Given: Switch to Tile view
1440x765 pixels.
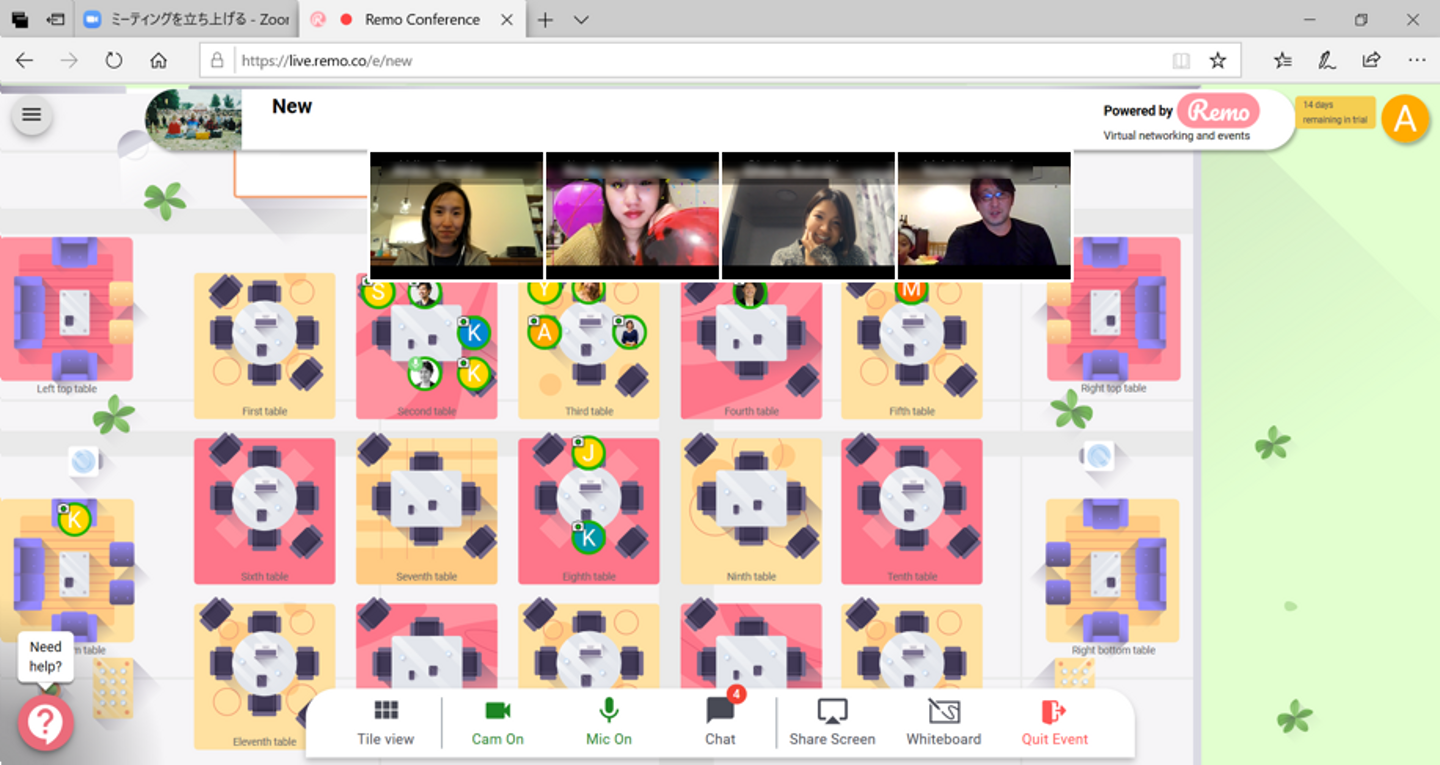Looking at the screenshot, I should pyautogui.click(x=385, y=724).
